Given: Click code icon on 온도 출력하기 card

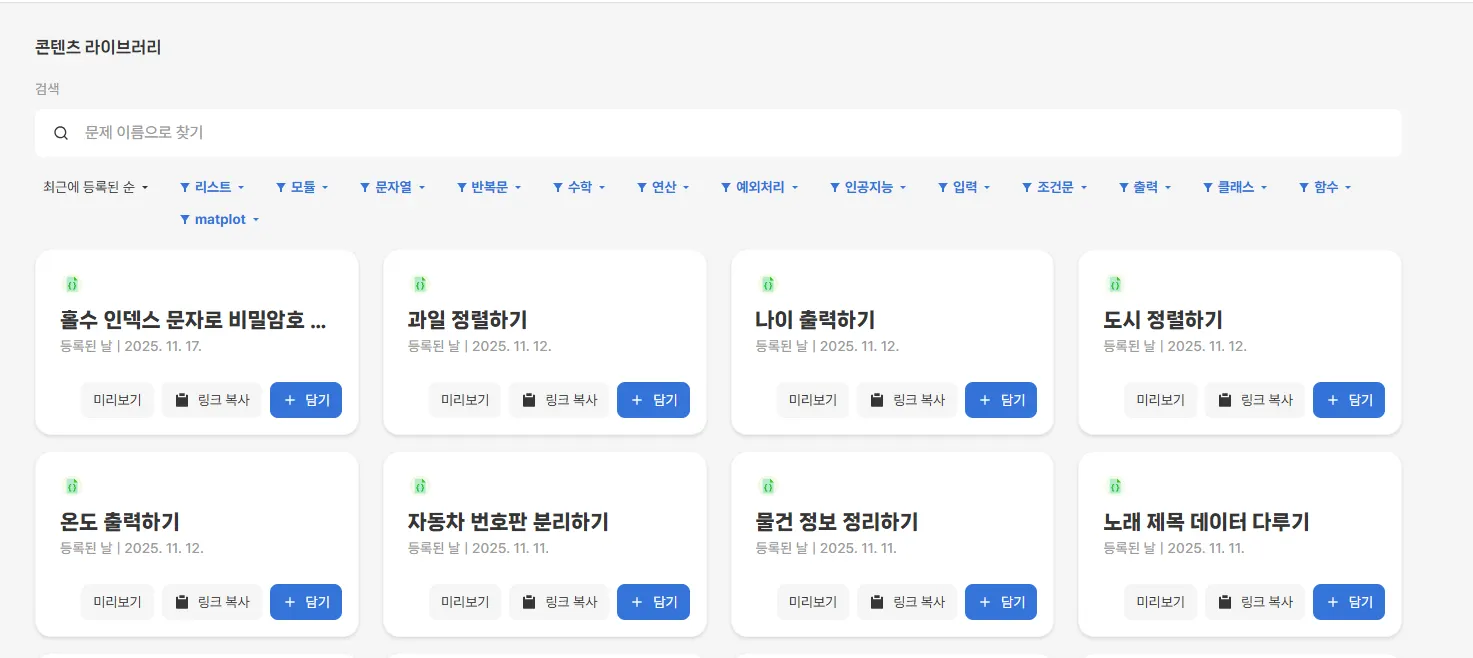Looking at the screenshot, I should coord(72,486).
